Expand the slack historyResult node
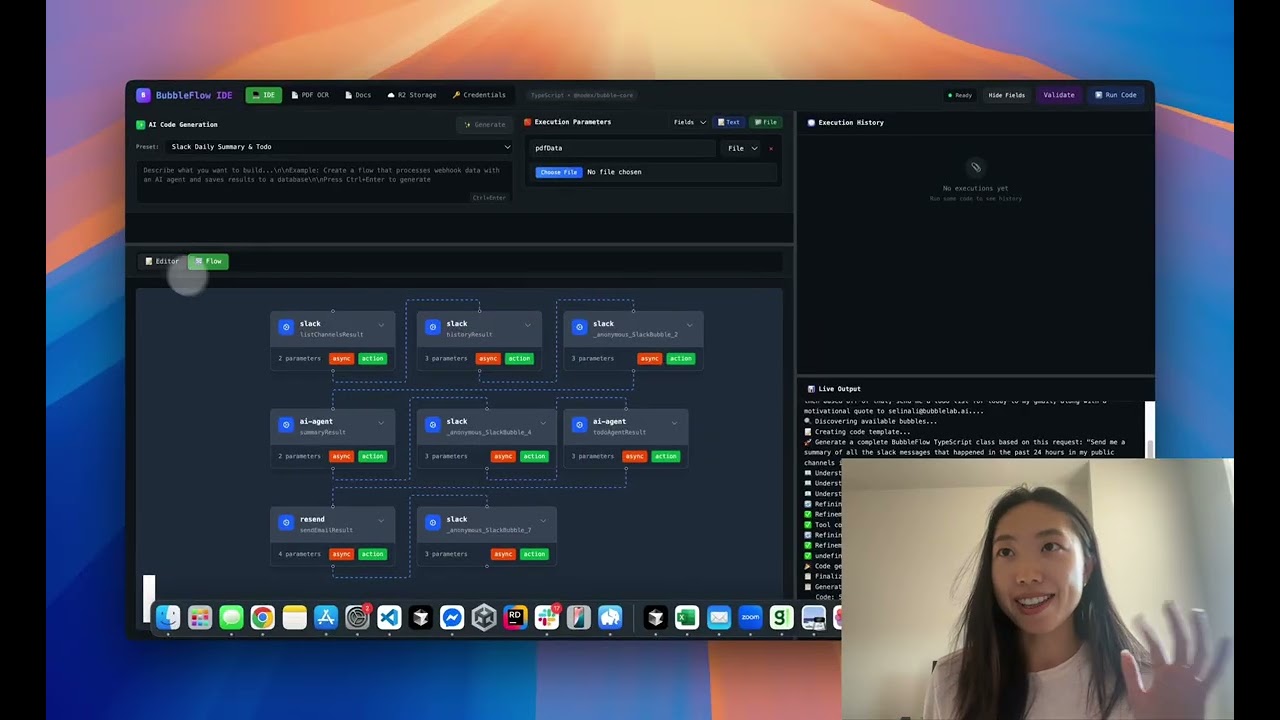 [528, 325]
